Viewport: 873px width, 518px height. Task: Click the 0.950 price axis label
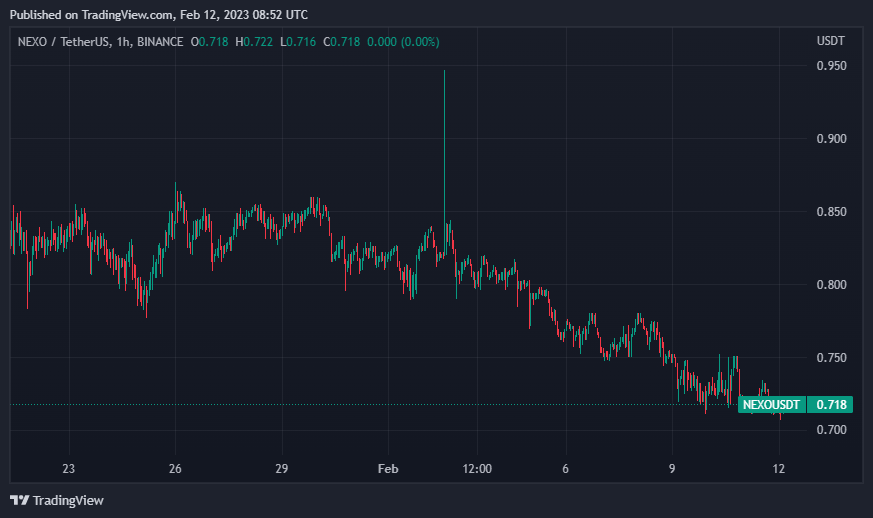832,66
